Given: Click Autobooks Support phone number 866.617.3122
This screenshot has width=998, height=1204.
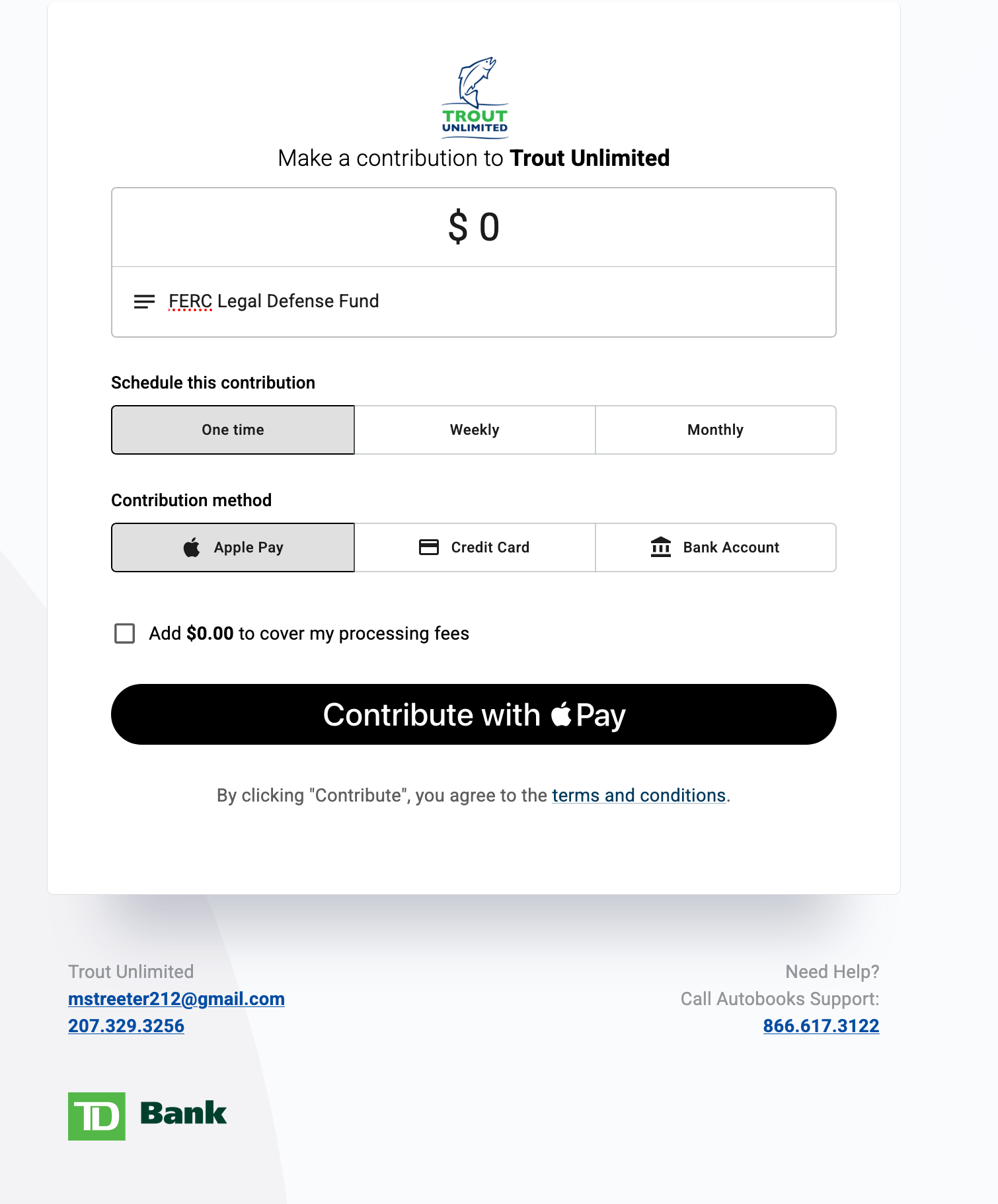Looking at the screenshot, I should [x=821, y=1026].
